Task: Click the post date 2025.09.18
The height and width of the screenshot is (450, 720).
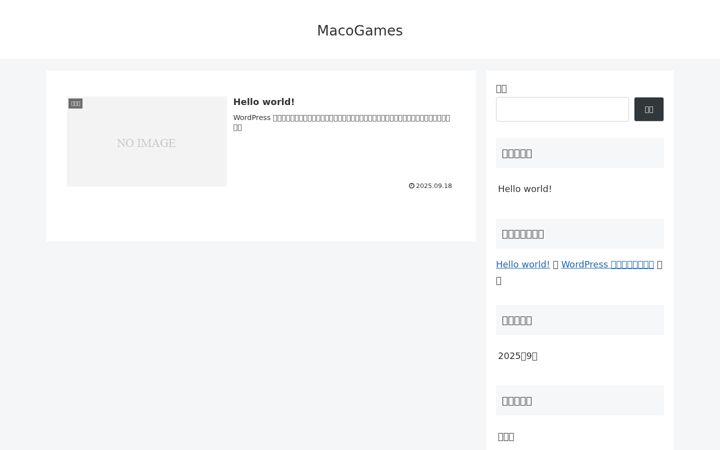Action: pos(433,186)
